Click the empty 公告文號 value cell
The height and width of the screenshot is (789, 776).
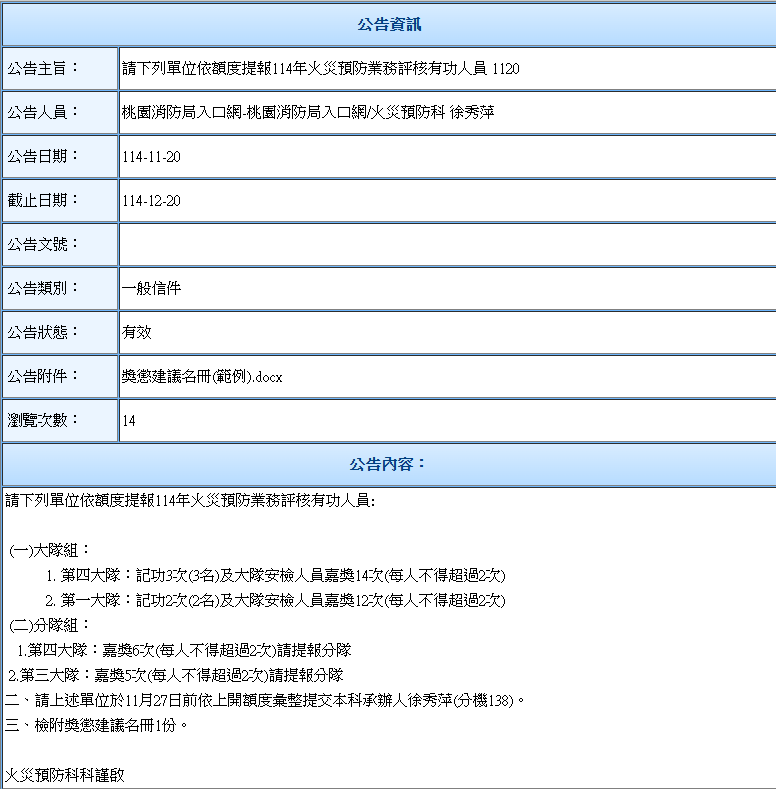pos(447,245)
